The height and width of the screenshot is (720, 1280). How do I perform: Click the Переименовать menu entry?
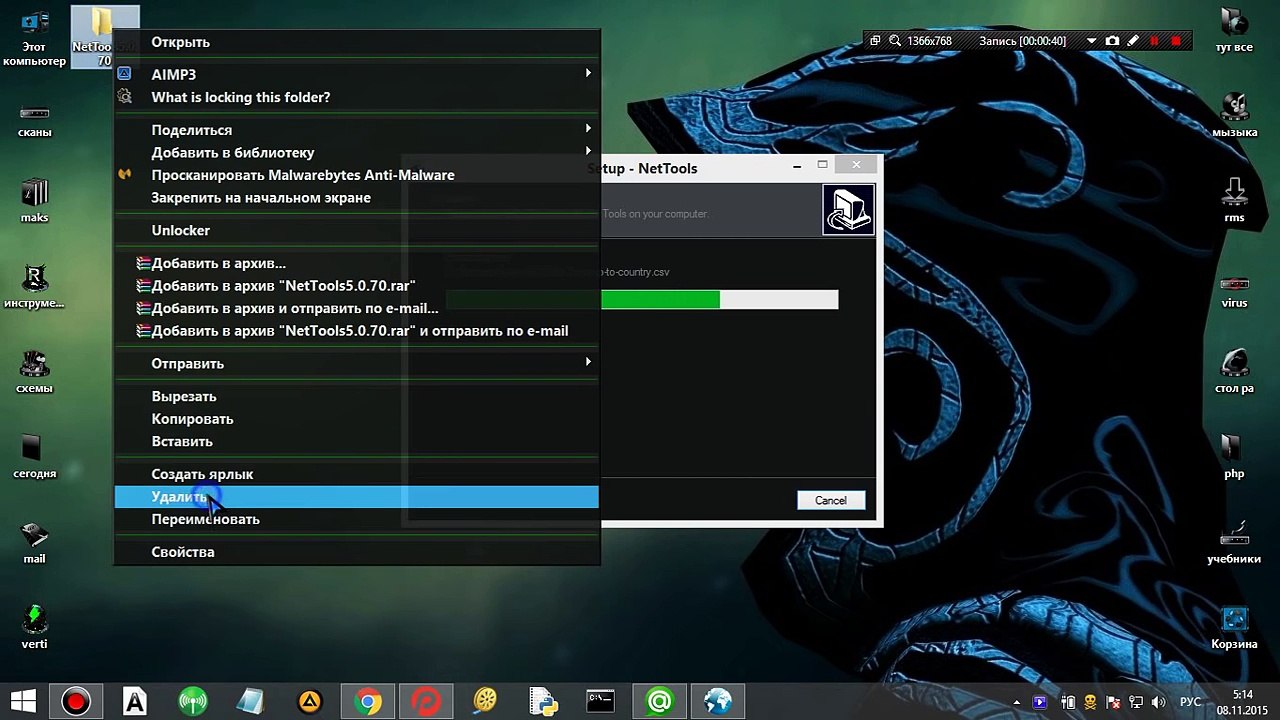click(356, 519)
